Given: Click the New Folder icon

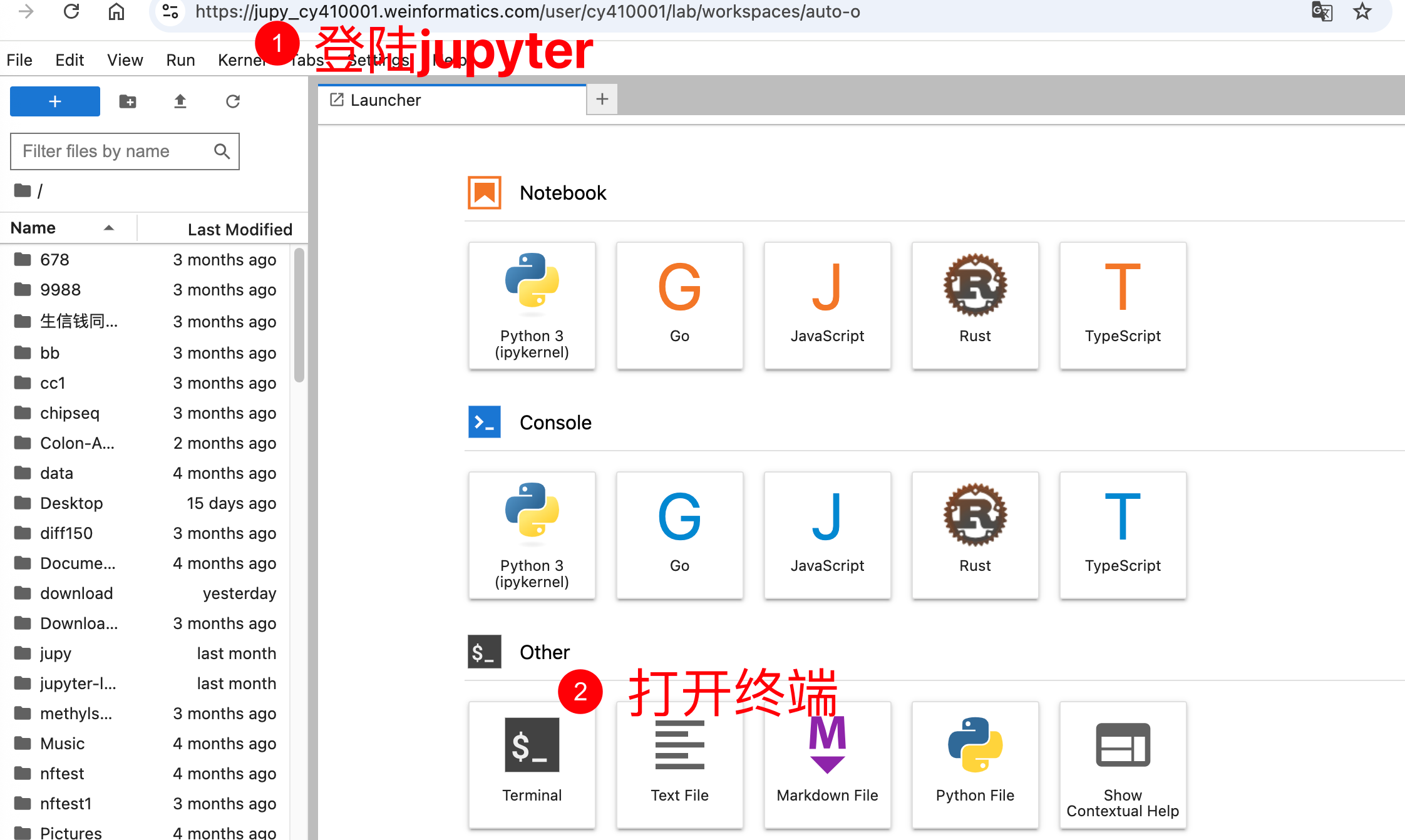Looking at the screenshot, I should point(128,101).
